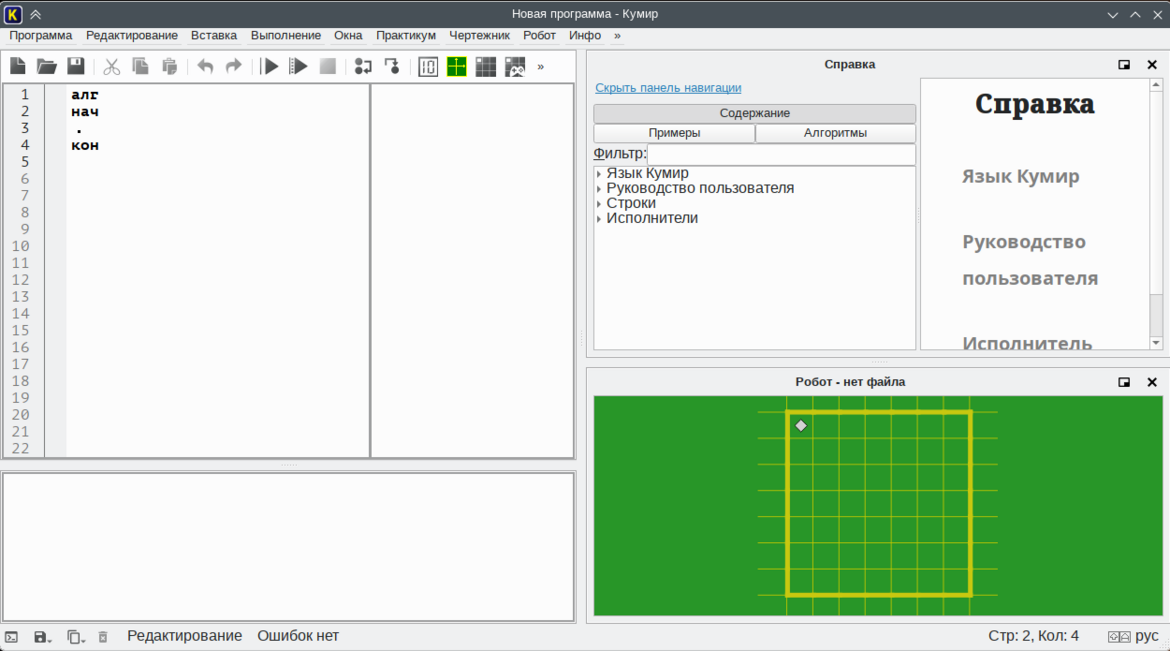Expand the Строки tree node
This screenshot has height=651, width=1170.
click(x=599, y=203)
